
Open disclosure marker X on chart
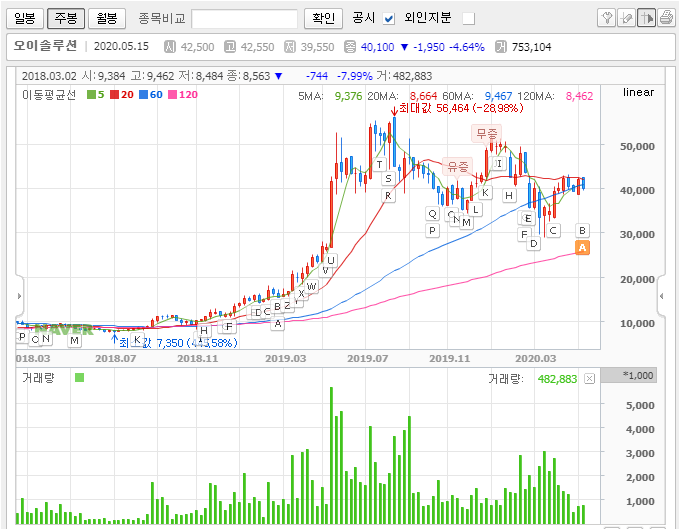(x=302, y=293)
